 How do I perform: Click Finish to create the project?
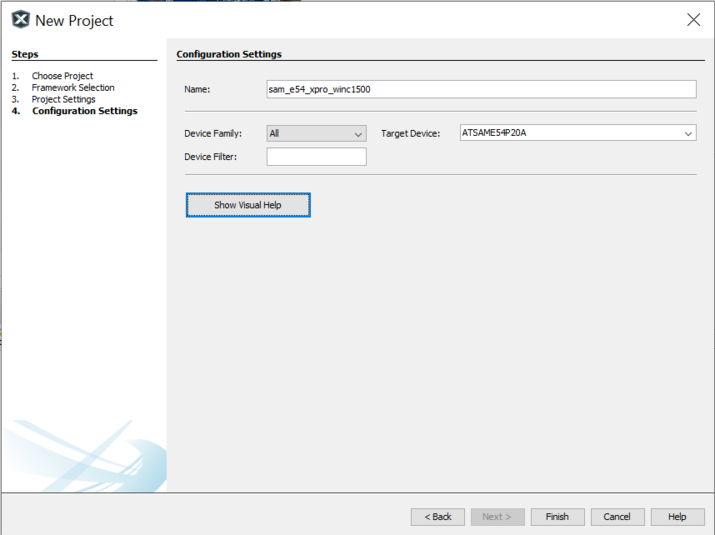click(x=557, y=517)
